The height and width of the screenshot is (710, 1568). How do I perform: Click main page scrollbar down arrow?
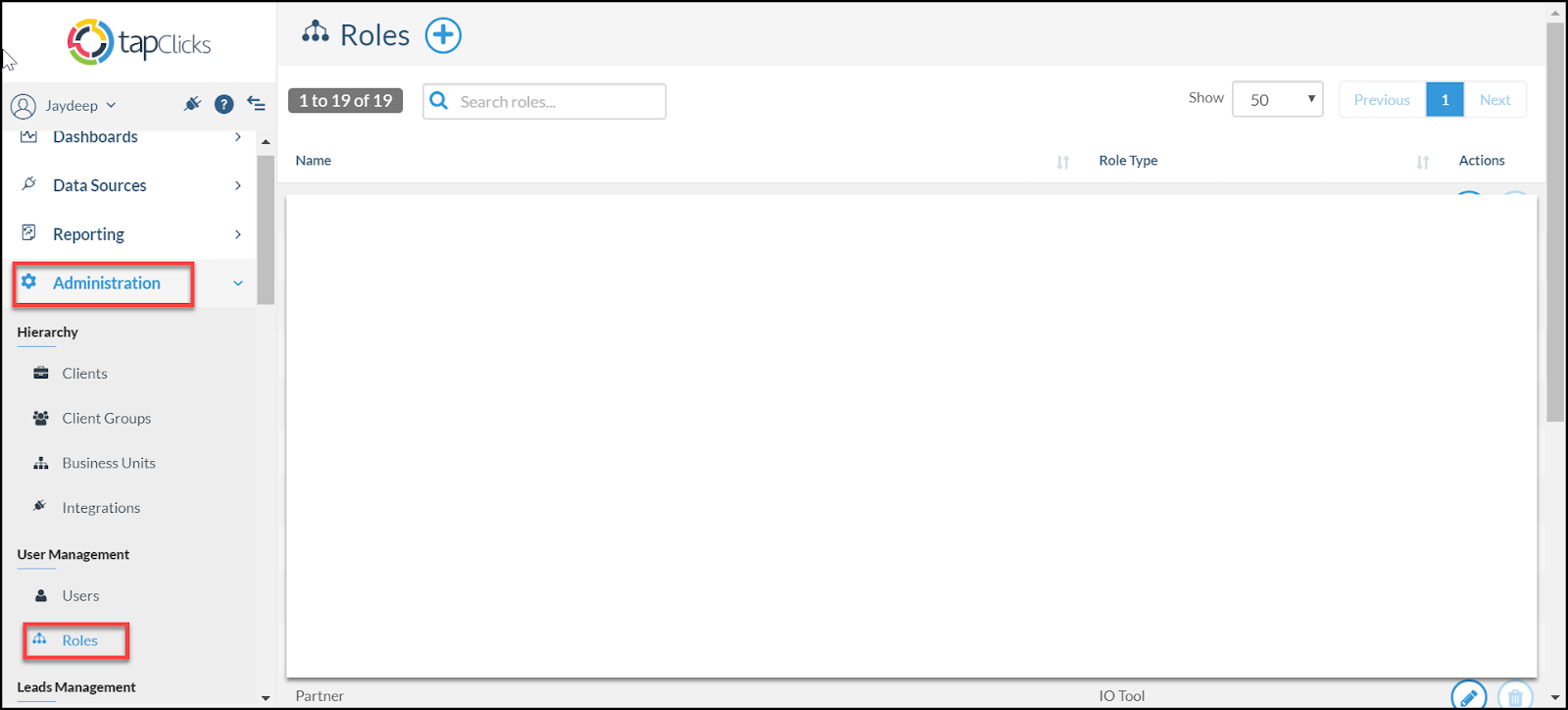[1555, 698]
